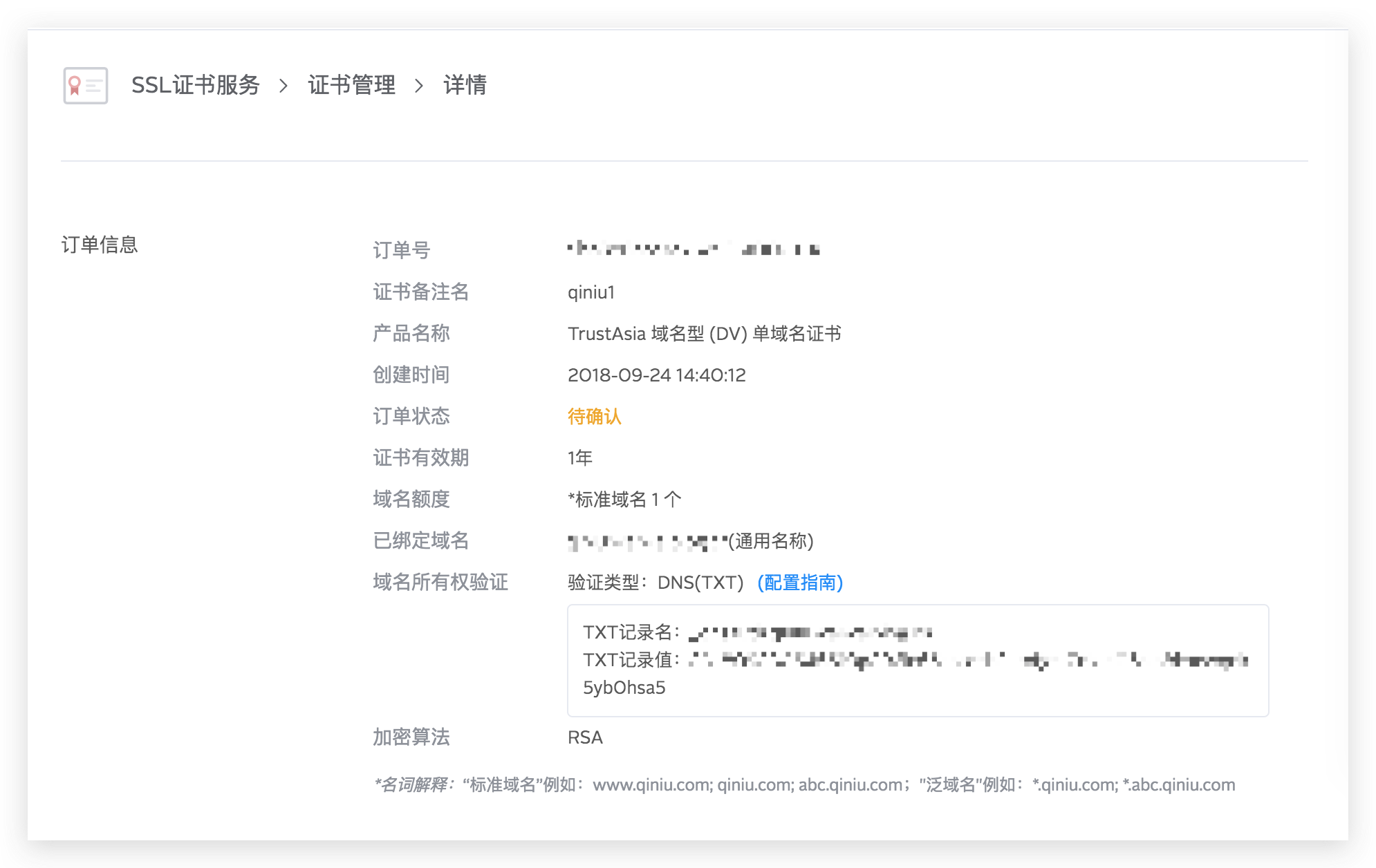Click the blurred order number value
Image resolution: width=1376 pixels, height=868 pixels.
pos(693,249)
